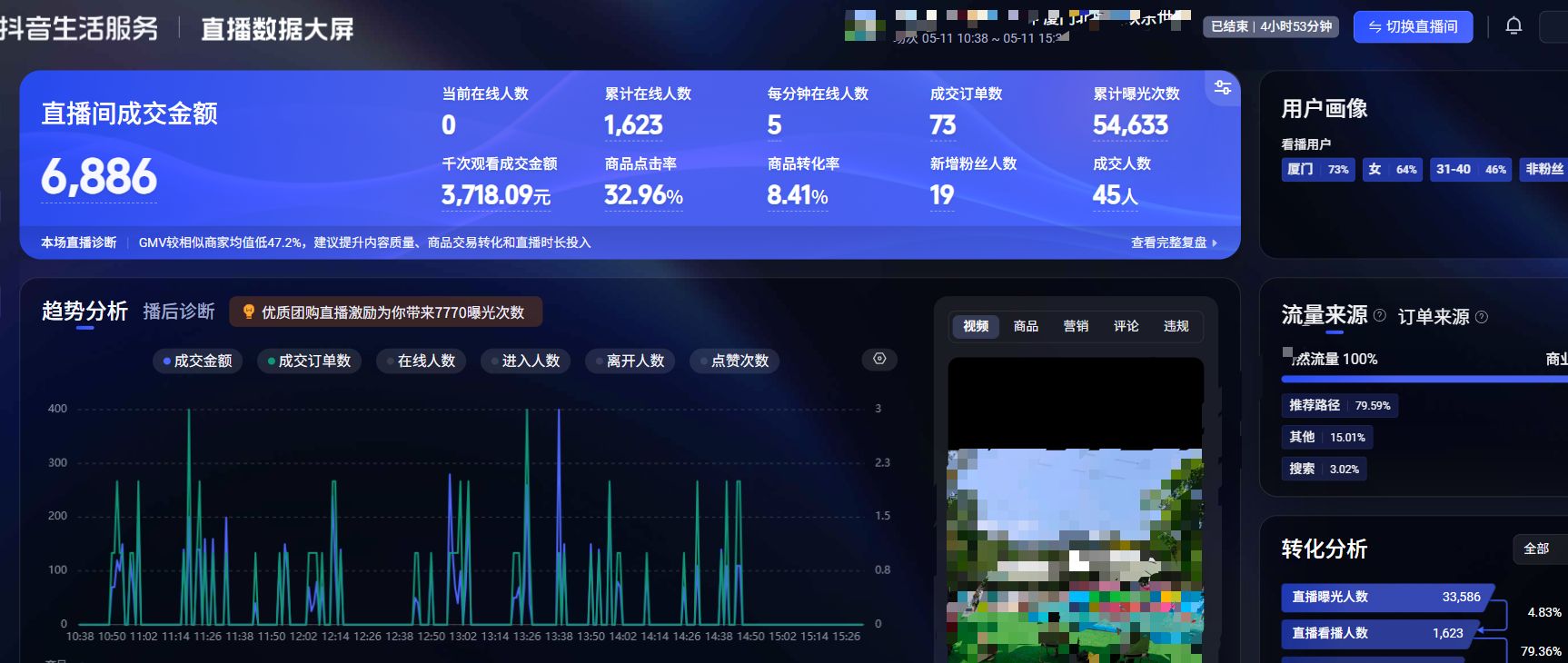Open the notification bell

pyautogui.click(x=1513, y=26)
